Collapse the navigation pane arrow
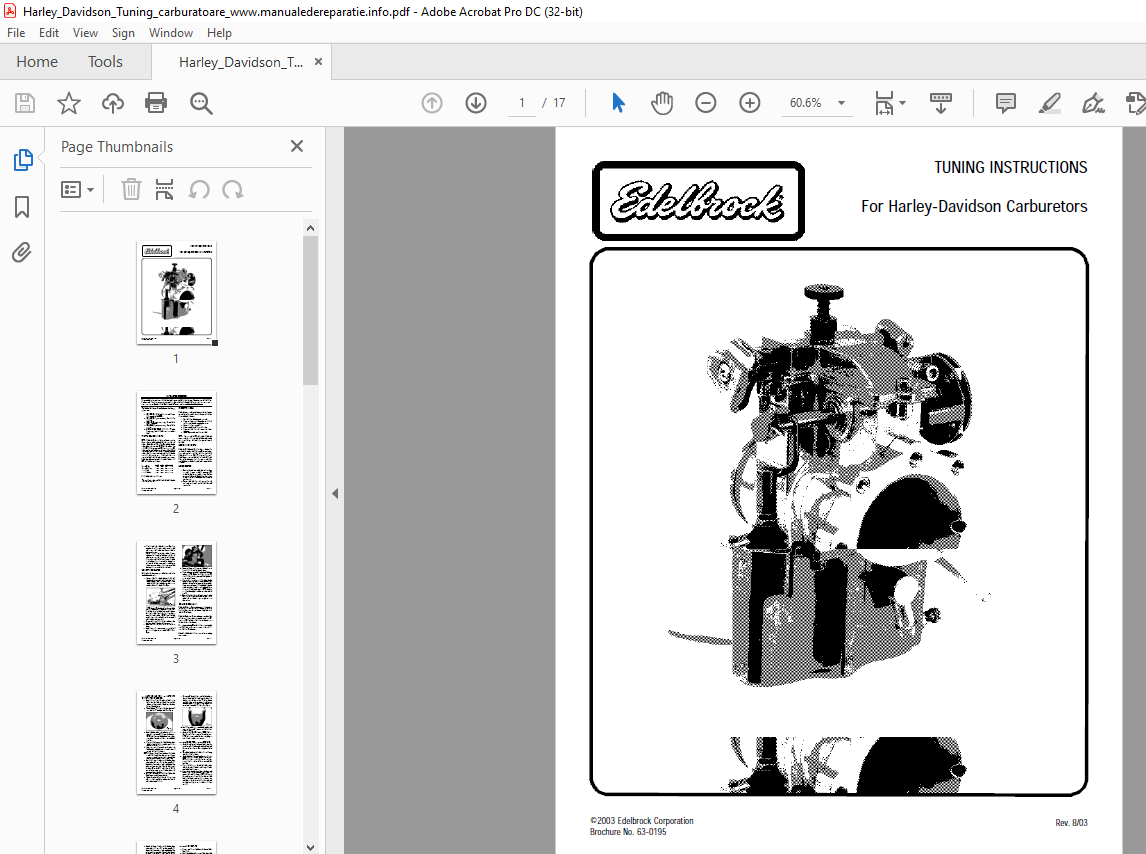1146x854 pixels. 335,494
